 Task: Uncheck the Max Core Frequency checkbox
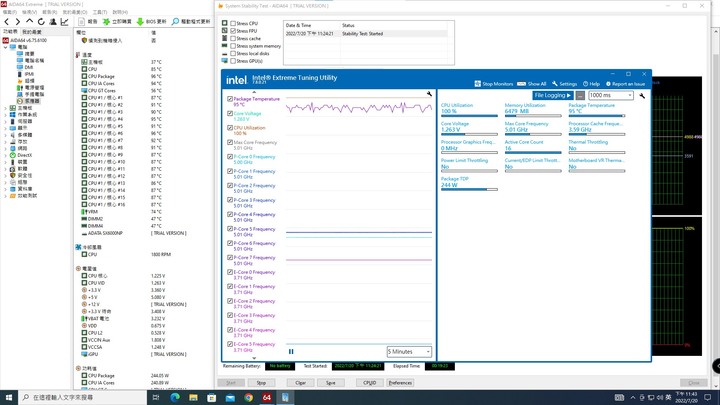[230, 142]
